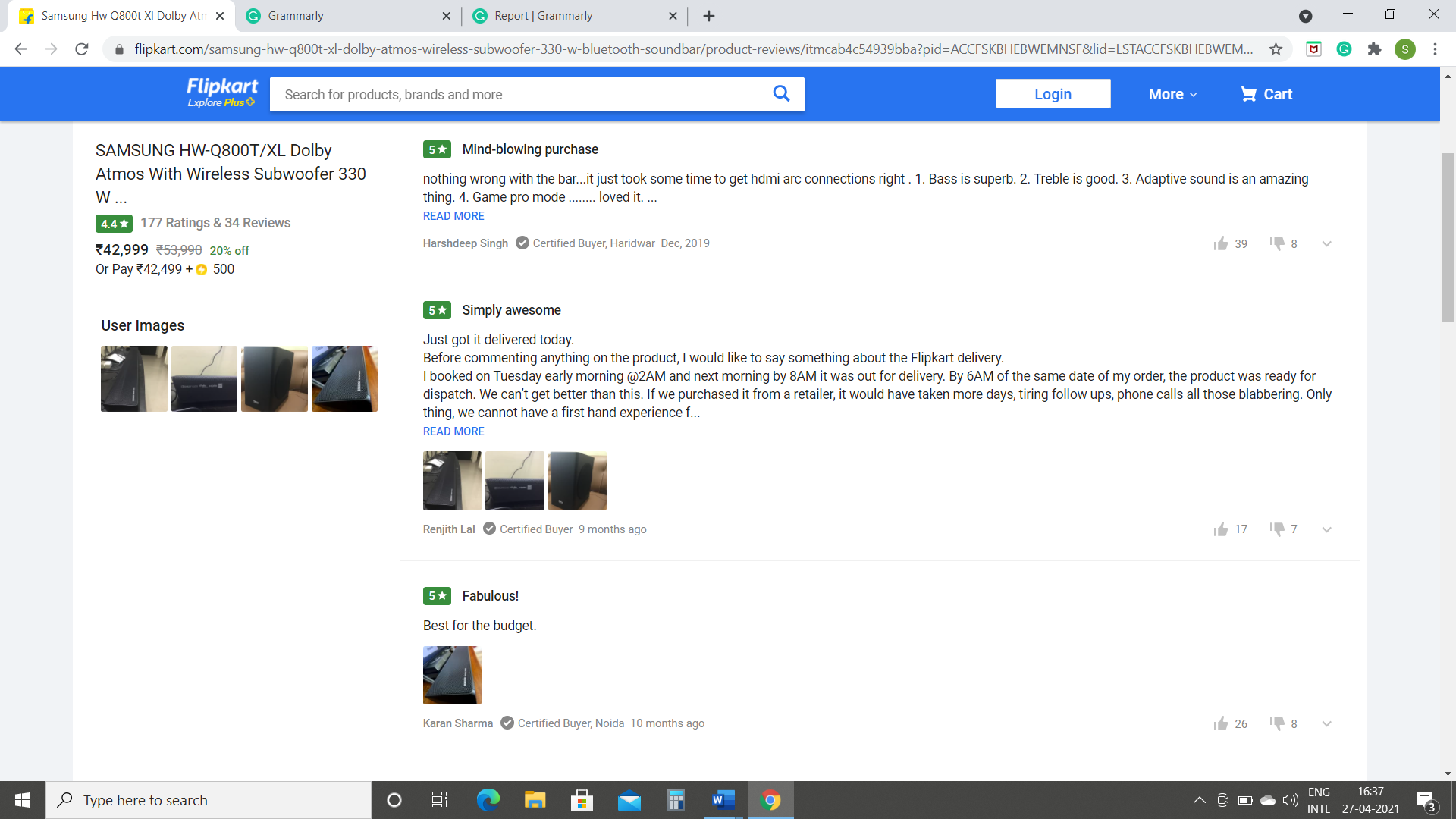Expand options for Karan Sharma's review

point(1326,723)
